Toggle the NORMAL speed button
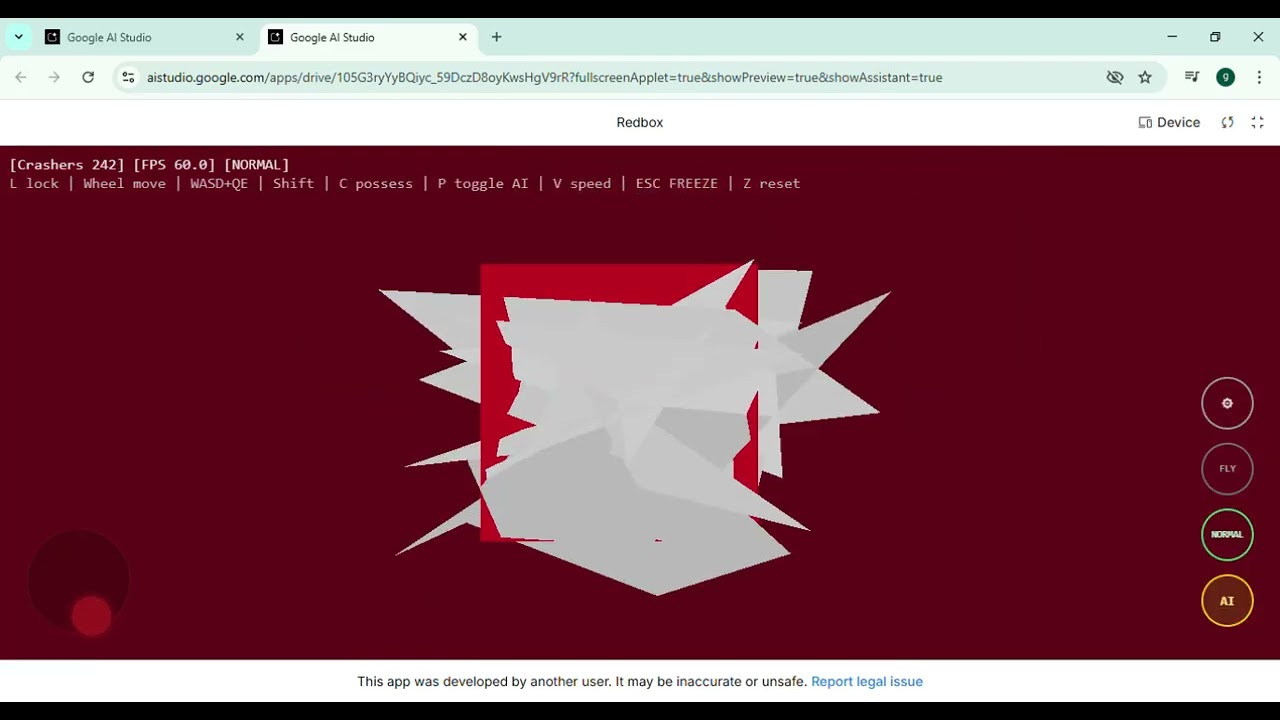 (x=1227, y=535)
